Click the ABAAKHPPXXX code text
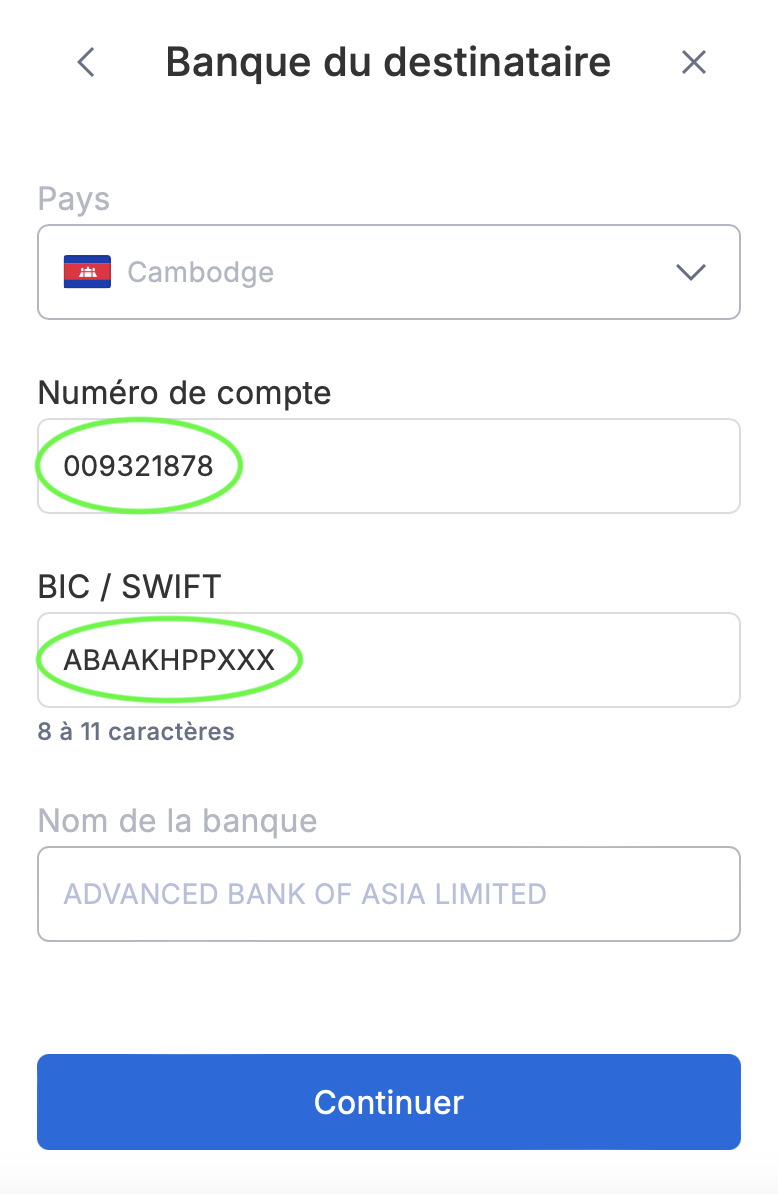 169,660
